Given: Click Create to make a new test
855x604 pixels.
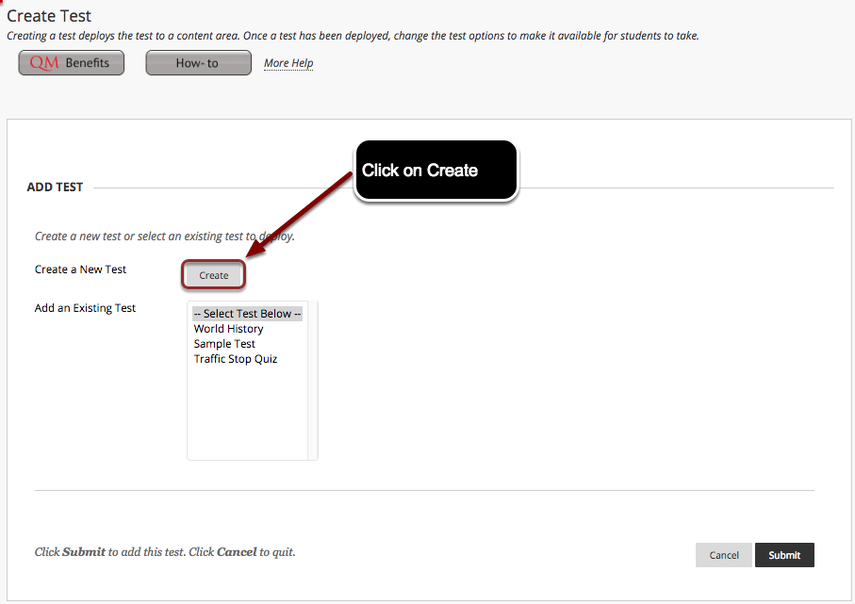Looking at the screenshot, I should click(213, 274).
